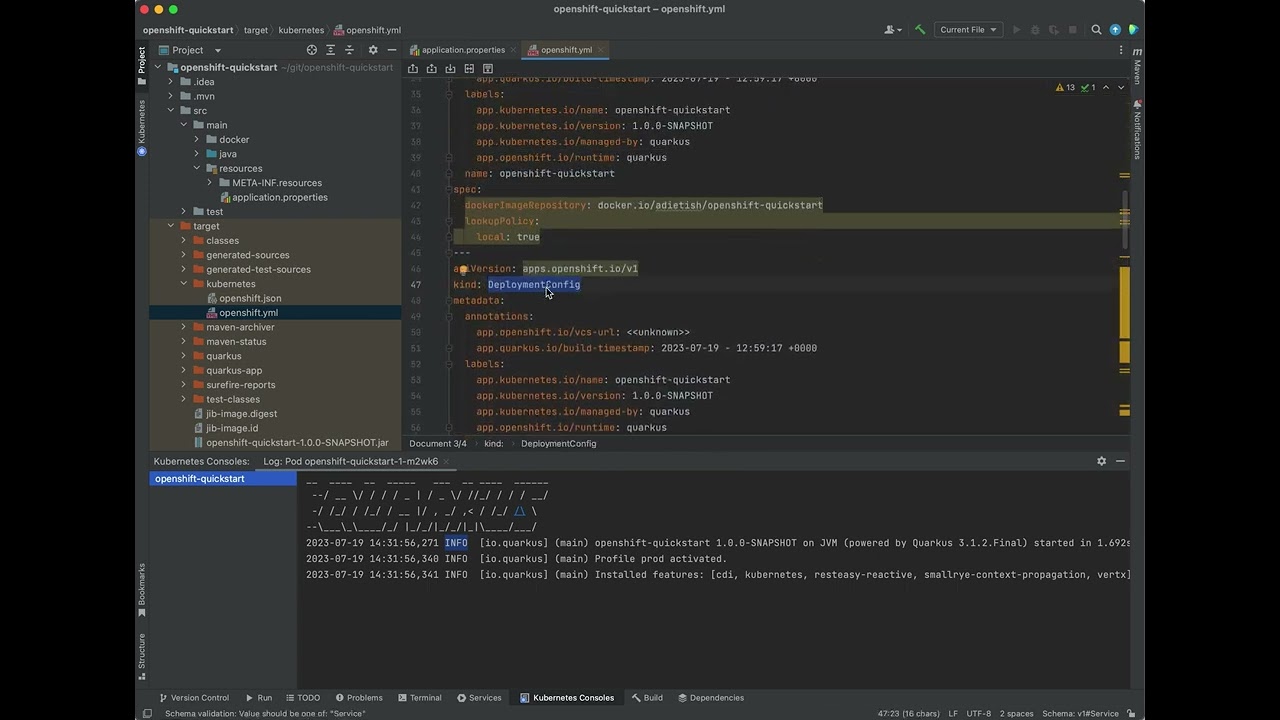Open the Dependencies tool window
The image size is (1280, 720).
[710, 698]
